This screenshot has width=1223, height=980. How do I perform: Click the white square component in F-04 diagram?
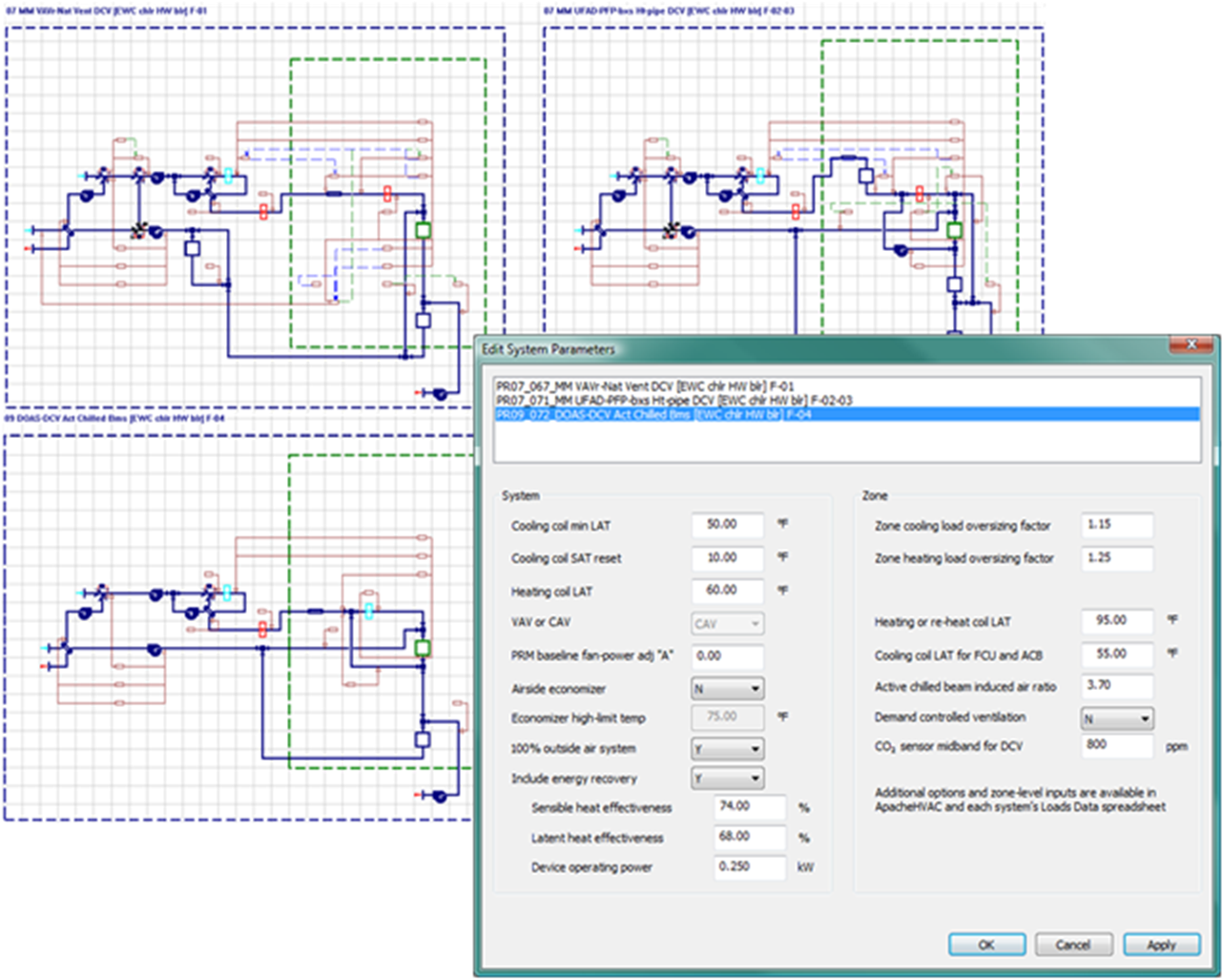pos(423,740)
